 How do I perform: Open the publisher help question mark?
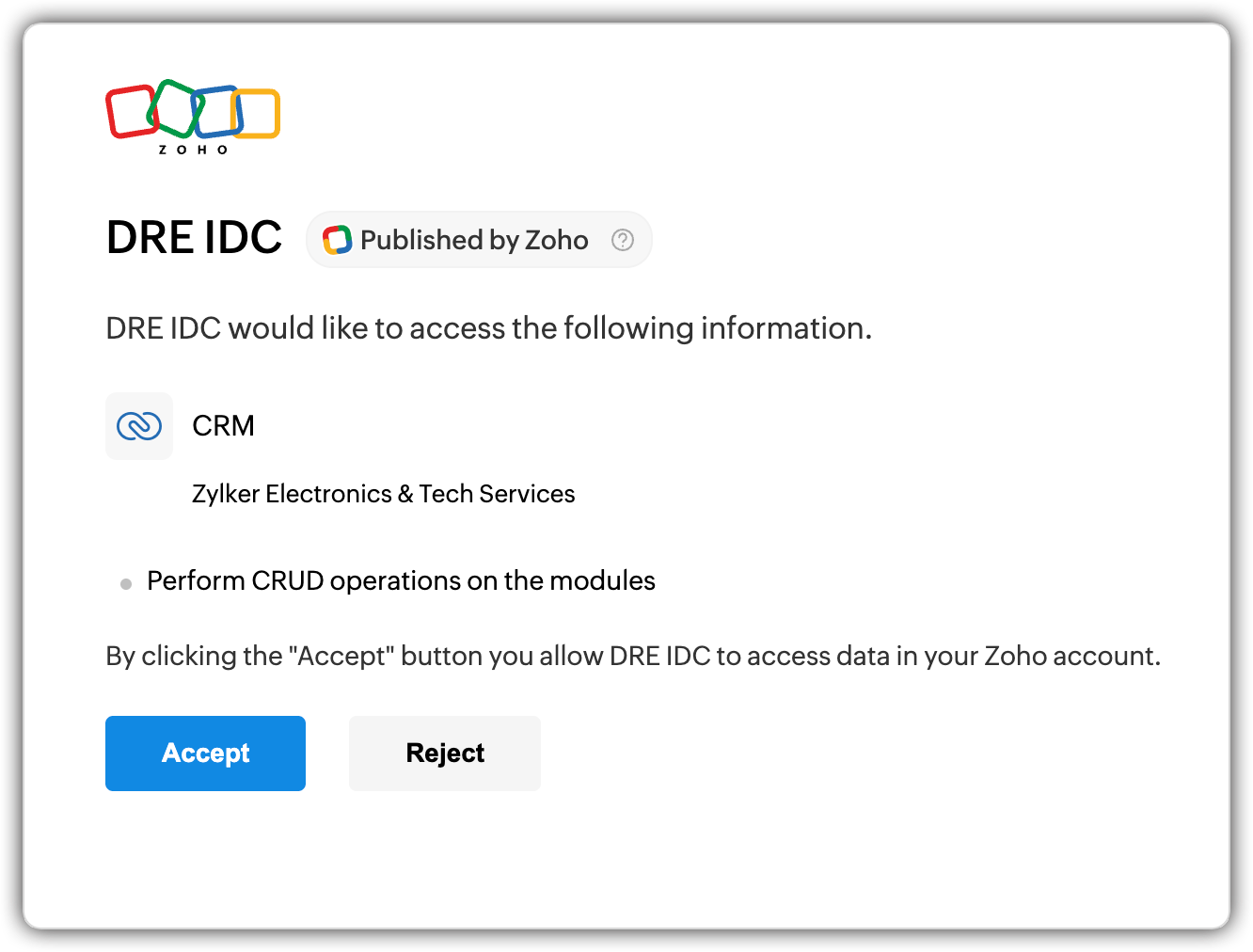pos(623,240)
